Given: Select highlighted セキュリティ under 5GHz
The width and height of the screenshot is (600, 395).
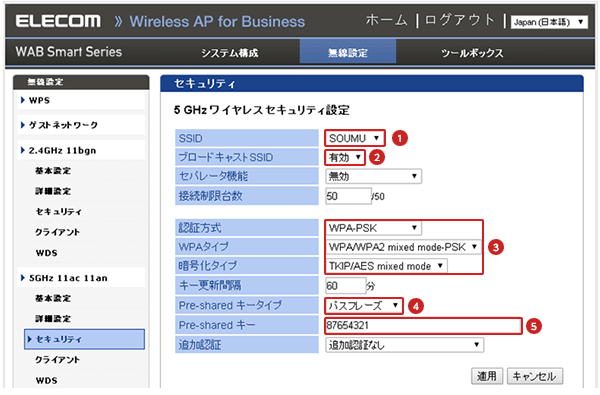Looking at the screenshot, I should pyautogui.click(x=85, y=339).
